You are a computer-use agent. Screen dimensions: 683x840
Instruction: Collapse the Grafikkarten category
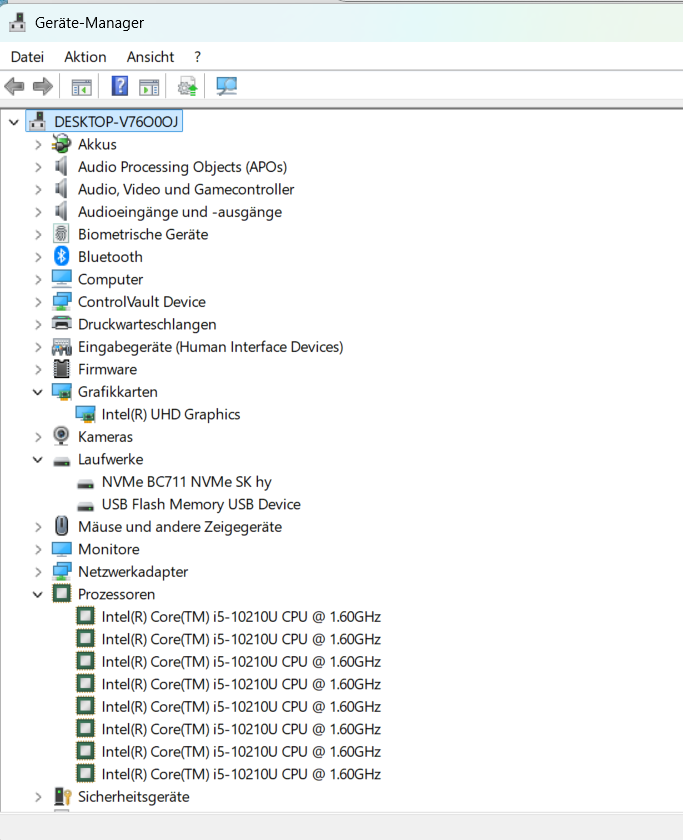coord(37,392)
